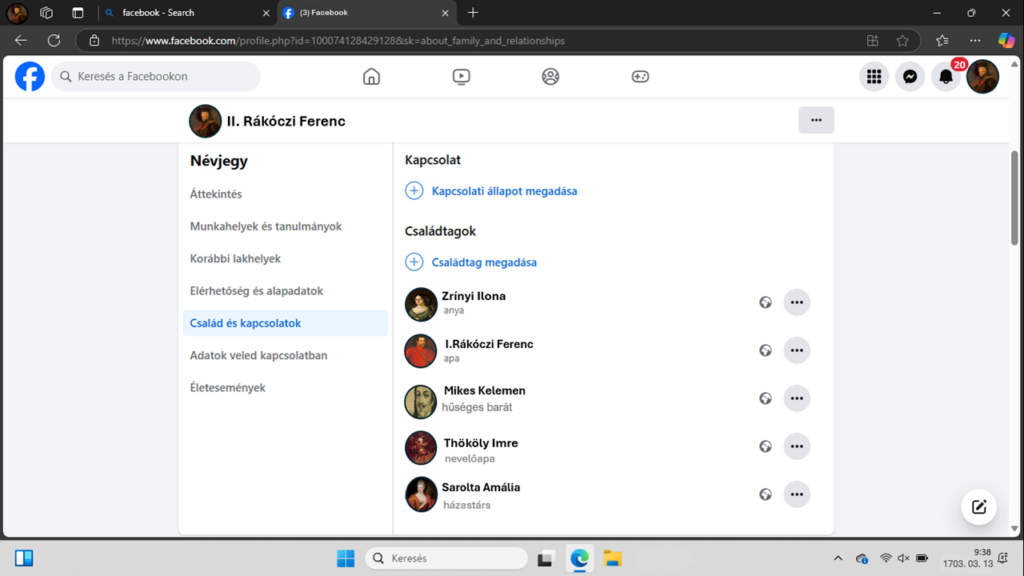Select Család és kapcsolatok section
This screenshot has height=576, width=1024.
[285, 323]
